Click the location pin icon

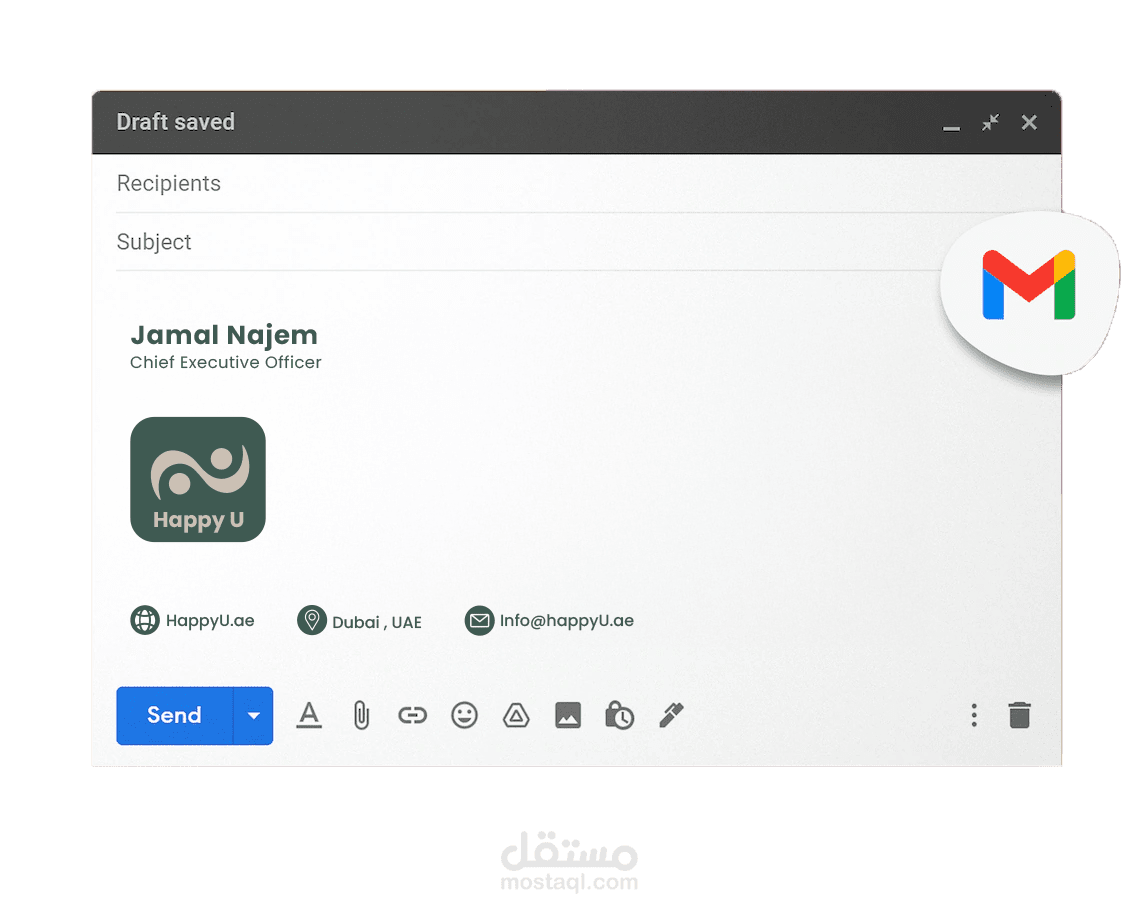coord(312,620)
